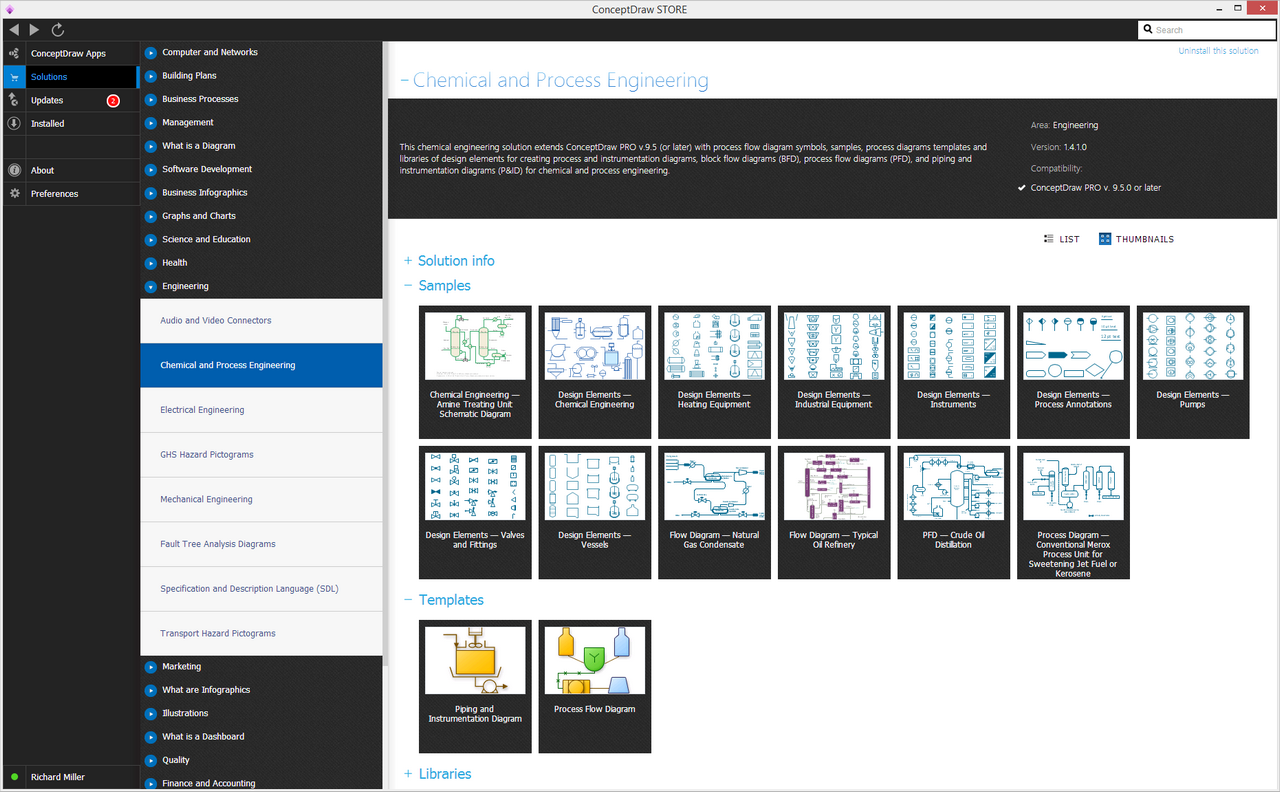Select Electrical Engineering solution
This screenshot has width=1280, height=792.
tap(261, 410)
